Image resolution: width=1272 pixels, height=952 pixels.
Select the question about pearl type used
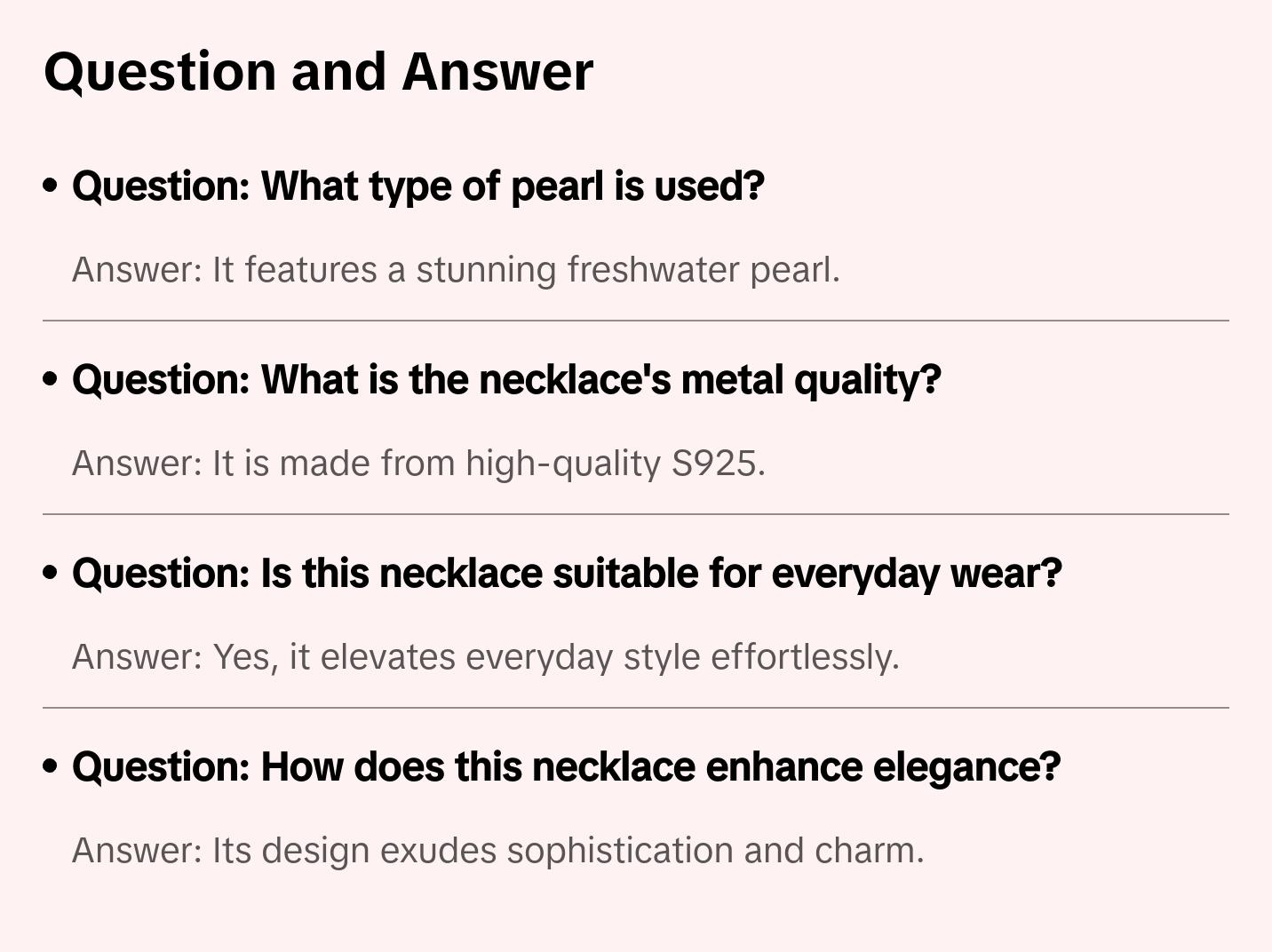pyautogui.click(x=417, y=186)
